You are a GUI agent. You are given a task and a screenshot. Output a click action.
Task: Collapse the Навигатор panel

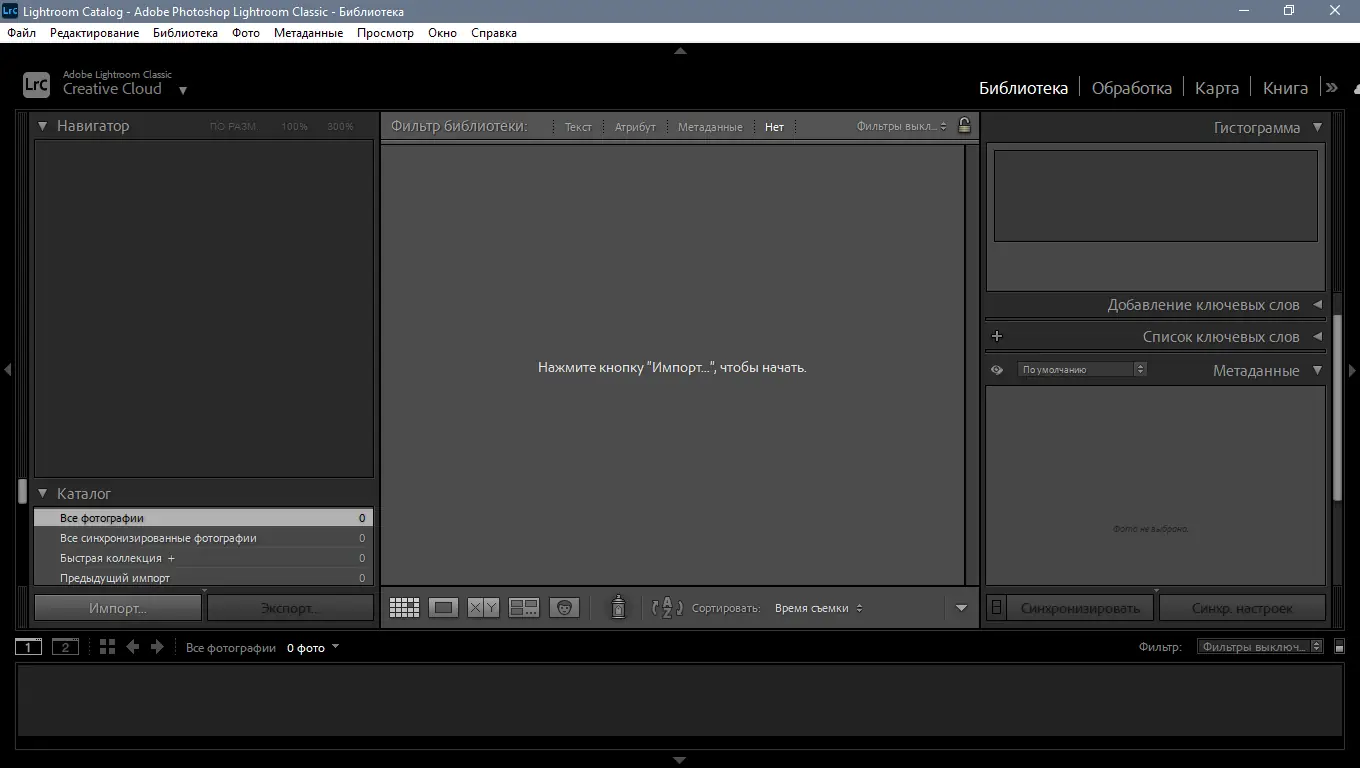click(43, 126)
